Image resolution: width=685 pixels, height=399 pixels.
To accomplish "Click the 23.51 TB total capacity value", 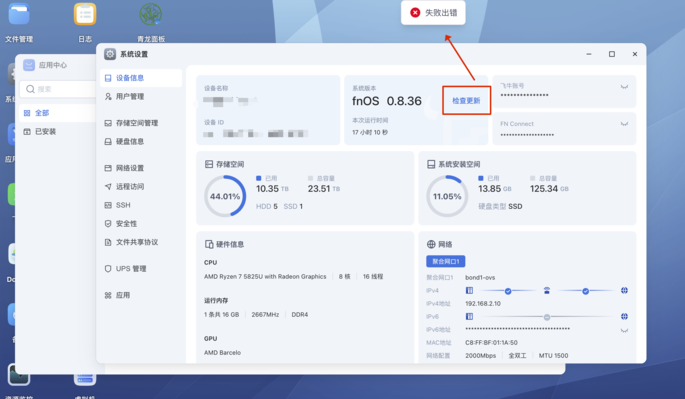I will (x=324, y=189).
